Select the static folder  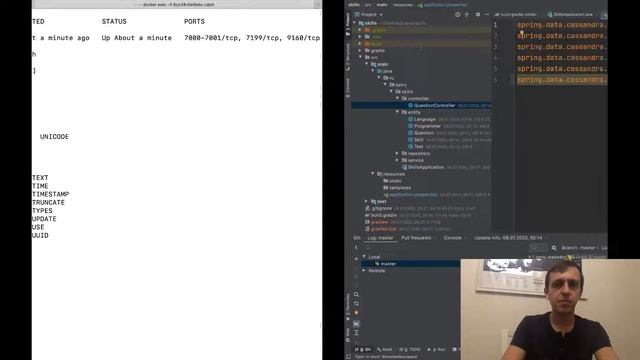click(x=395, y=181)
